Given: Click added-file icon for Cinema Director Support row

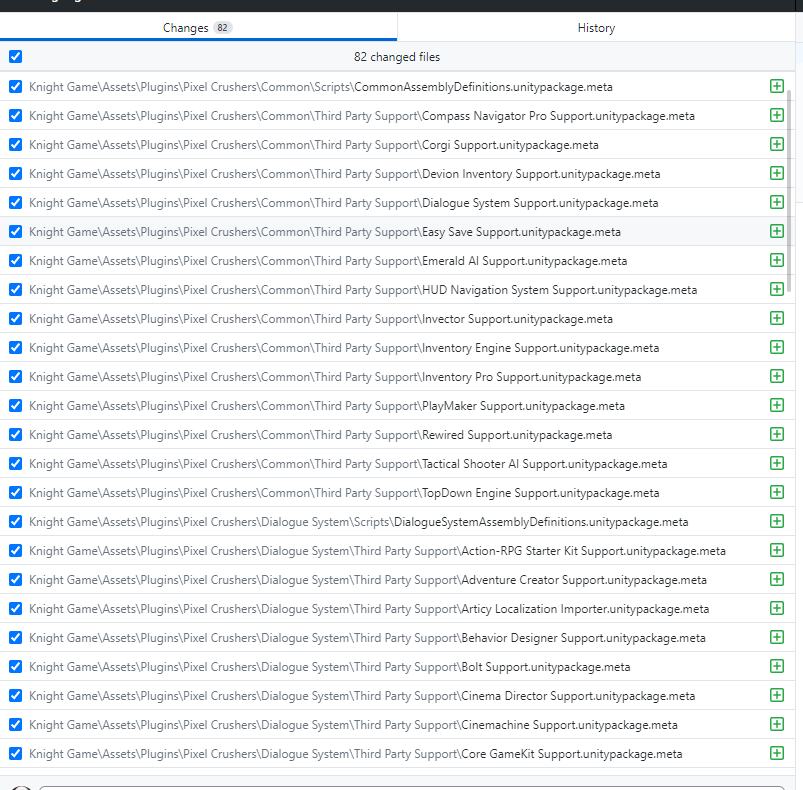Looking at the screenshot, I should pos(777,695).
